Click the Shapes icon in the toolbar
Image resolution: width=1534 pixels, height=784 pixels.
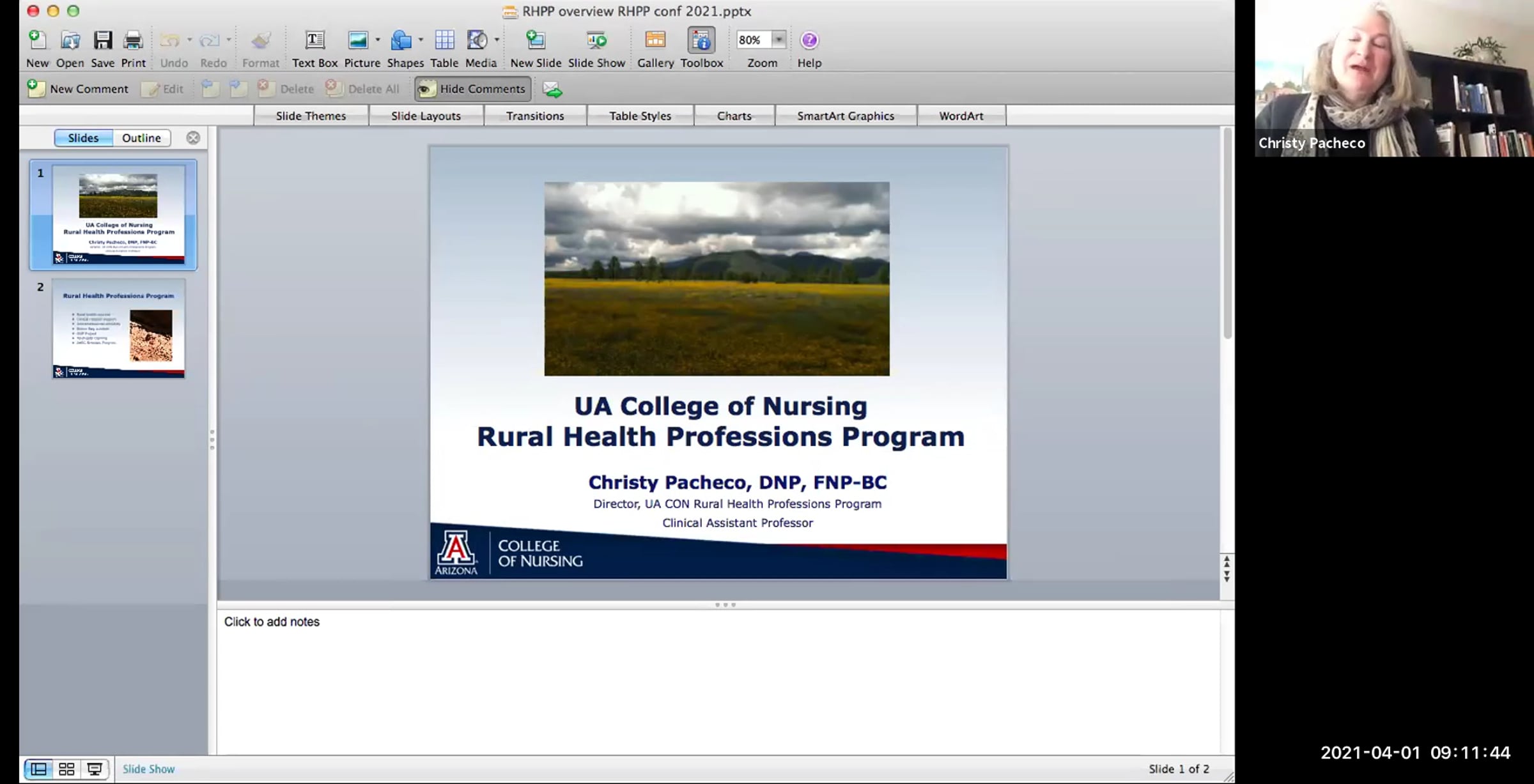[401, 41]
